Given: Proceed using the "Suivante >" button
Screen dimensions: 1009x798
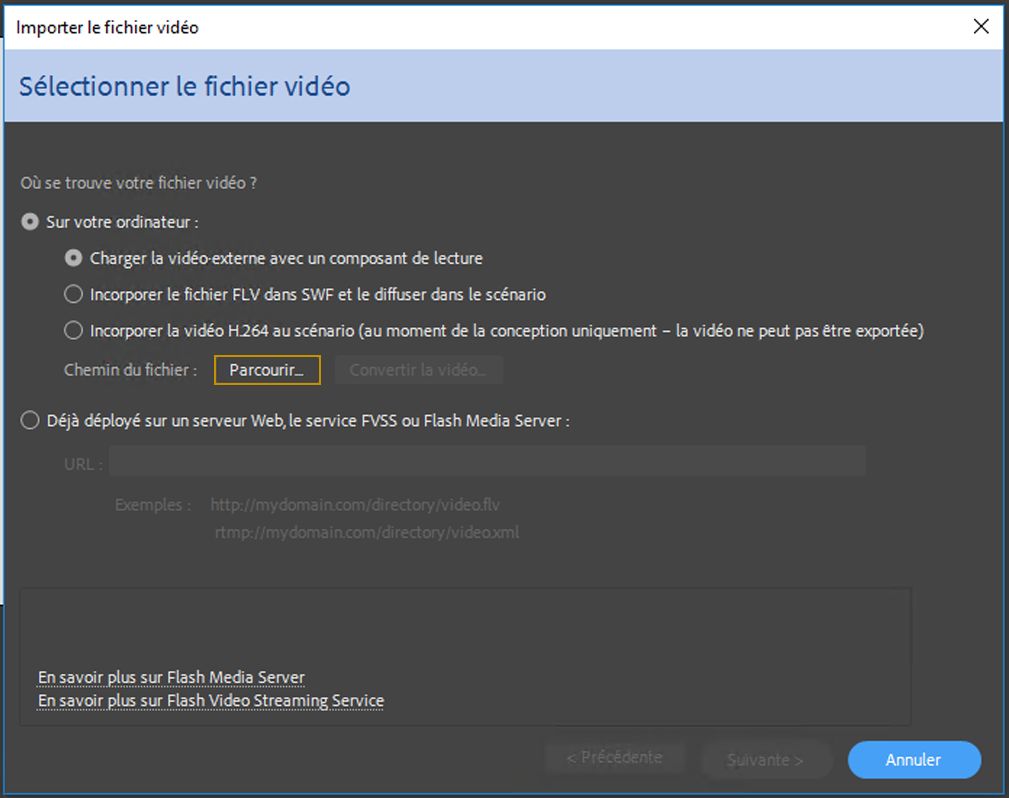Looking at the screenshot, I should (x=765, y=760).
